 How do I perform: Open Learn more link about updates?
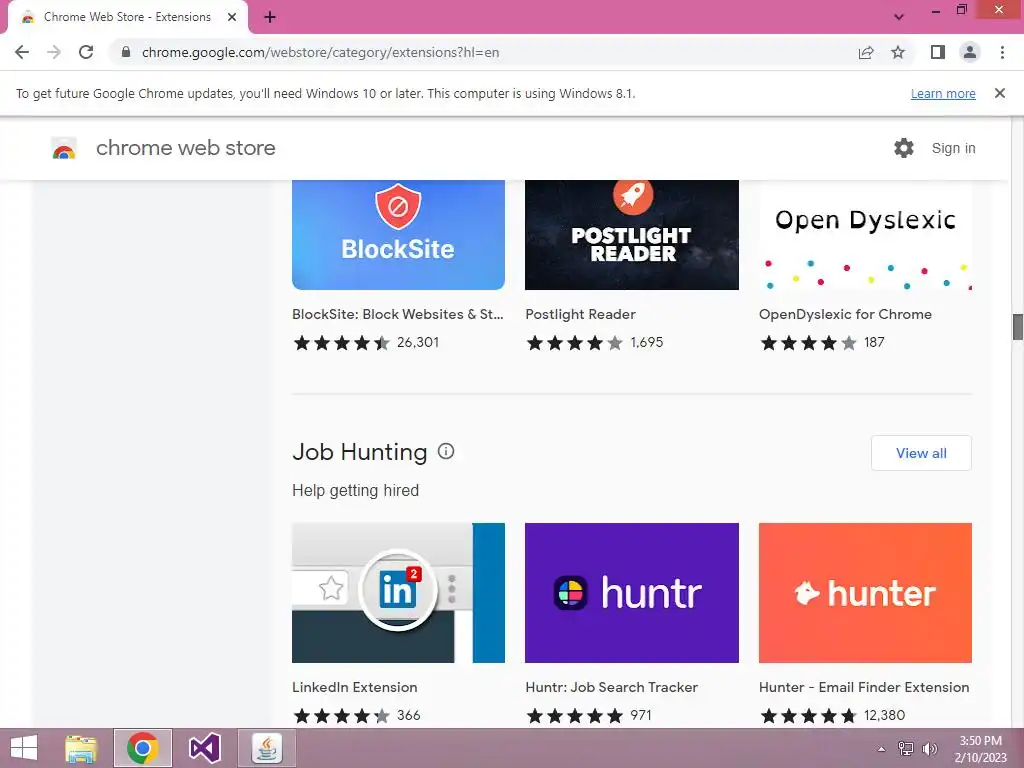[943, 93]
